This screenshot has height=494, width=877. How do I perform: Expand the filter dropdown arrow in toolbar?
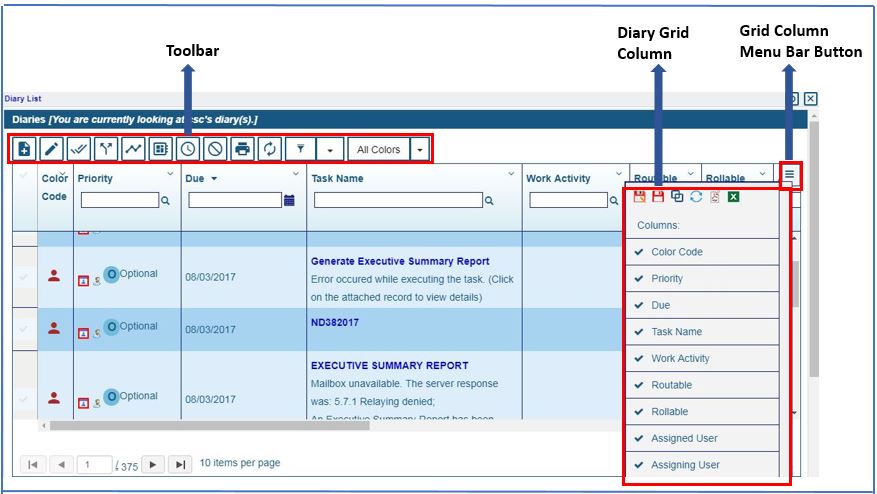(x=330, y=149)
